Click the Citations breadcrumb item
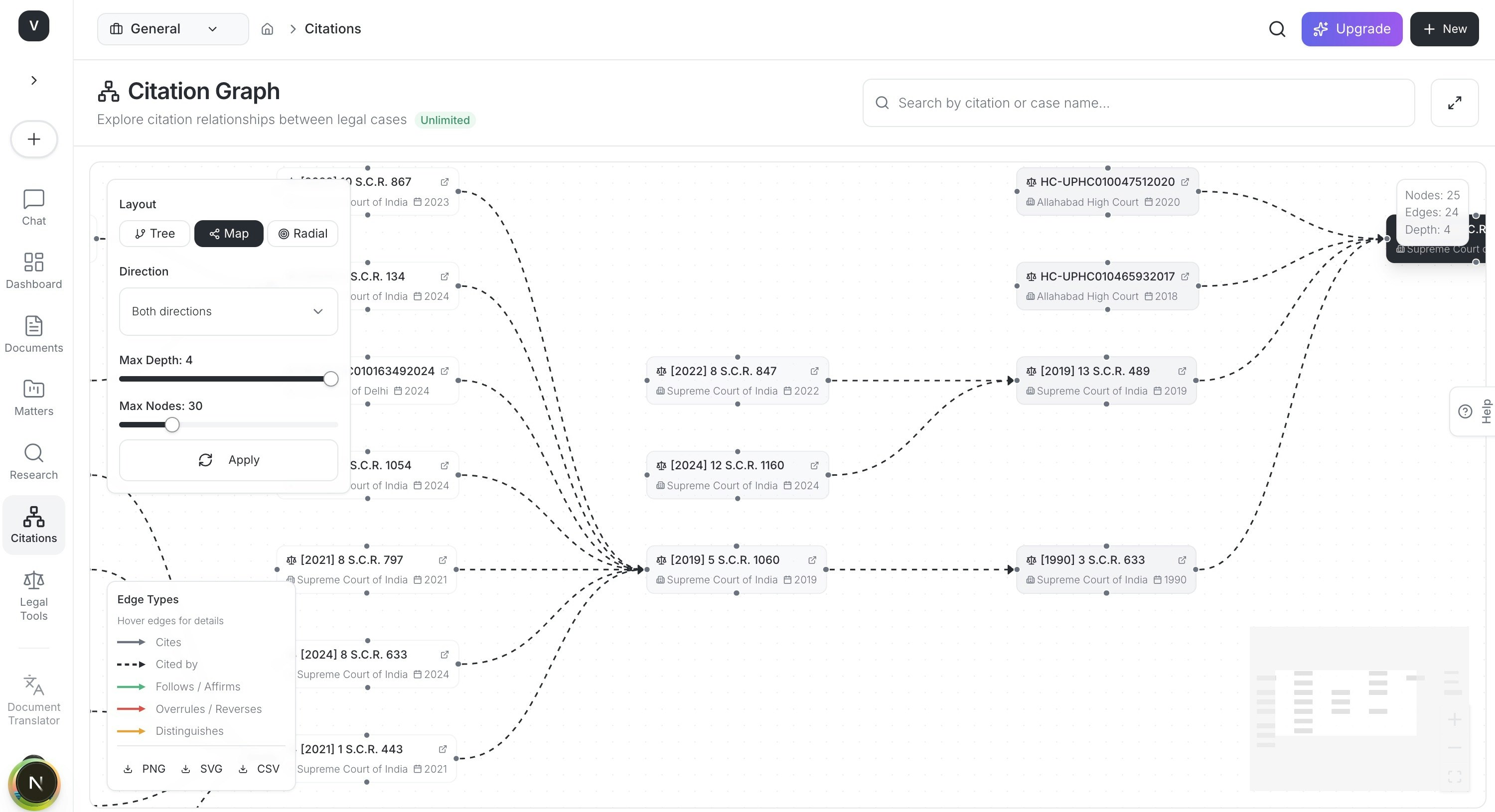 pyautogui.click(x=332, y=28)
